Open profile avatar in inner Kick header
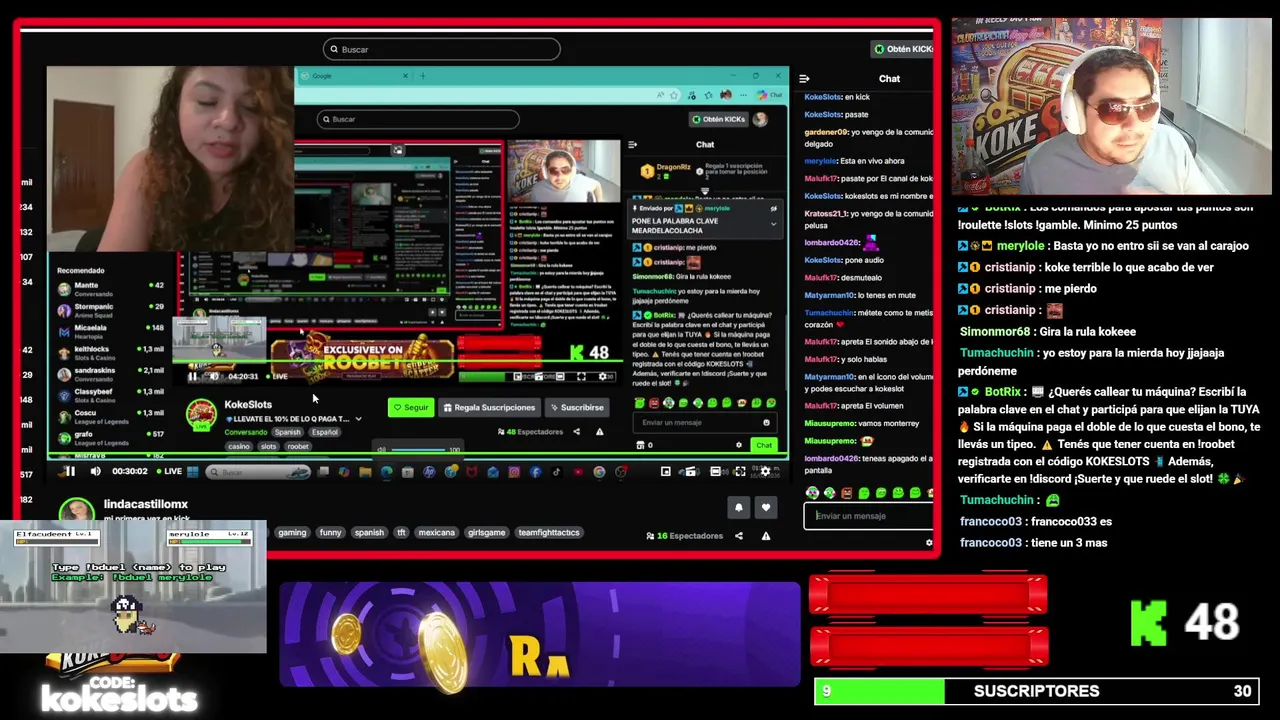 point(761,119)
